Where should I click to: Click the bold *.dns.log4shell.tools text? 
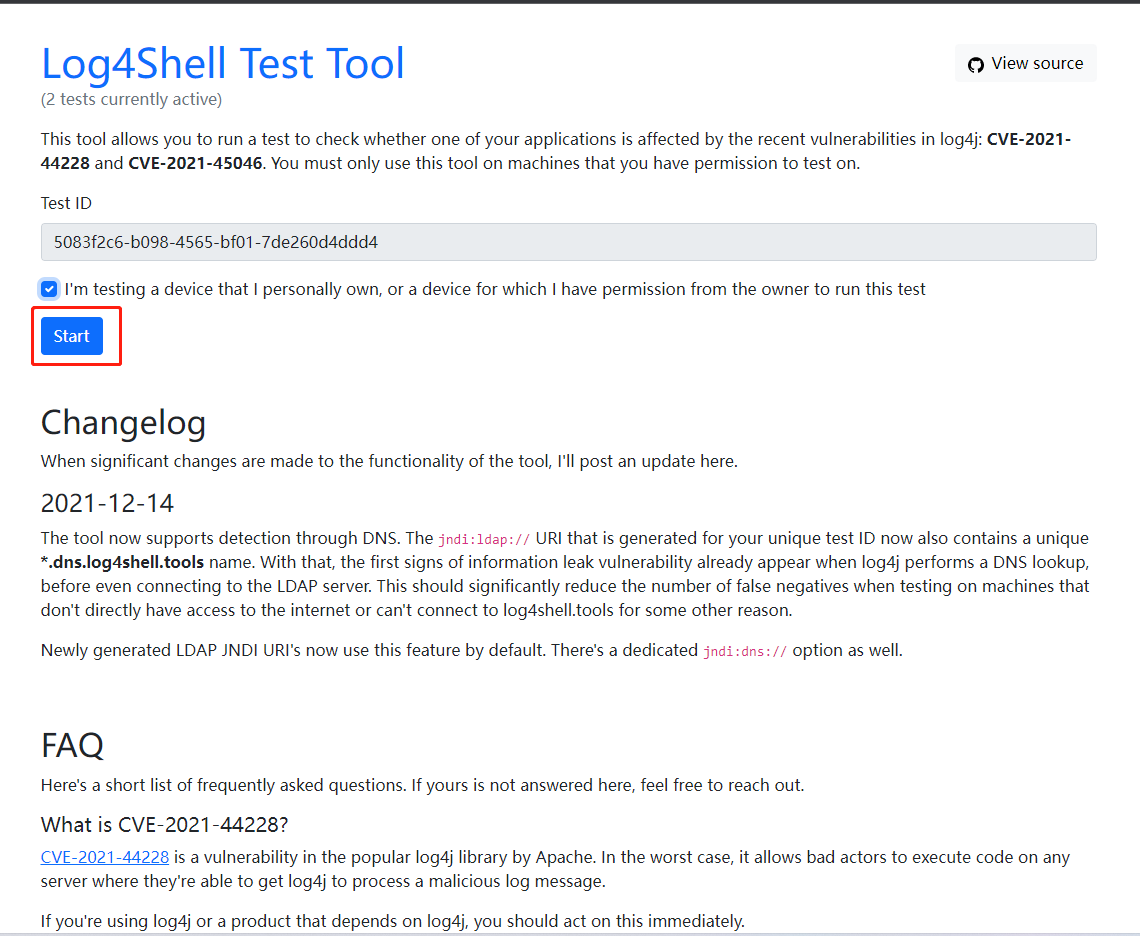click(122, 562)
